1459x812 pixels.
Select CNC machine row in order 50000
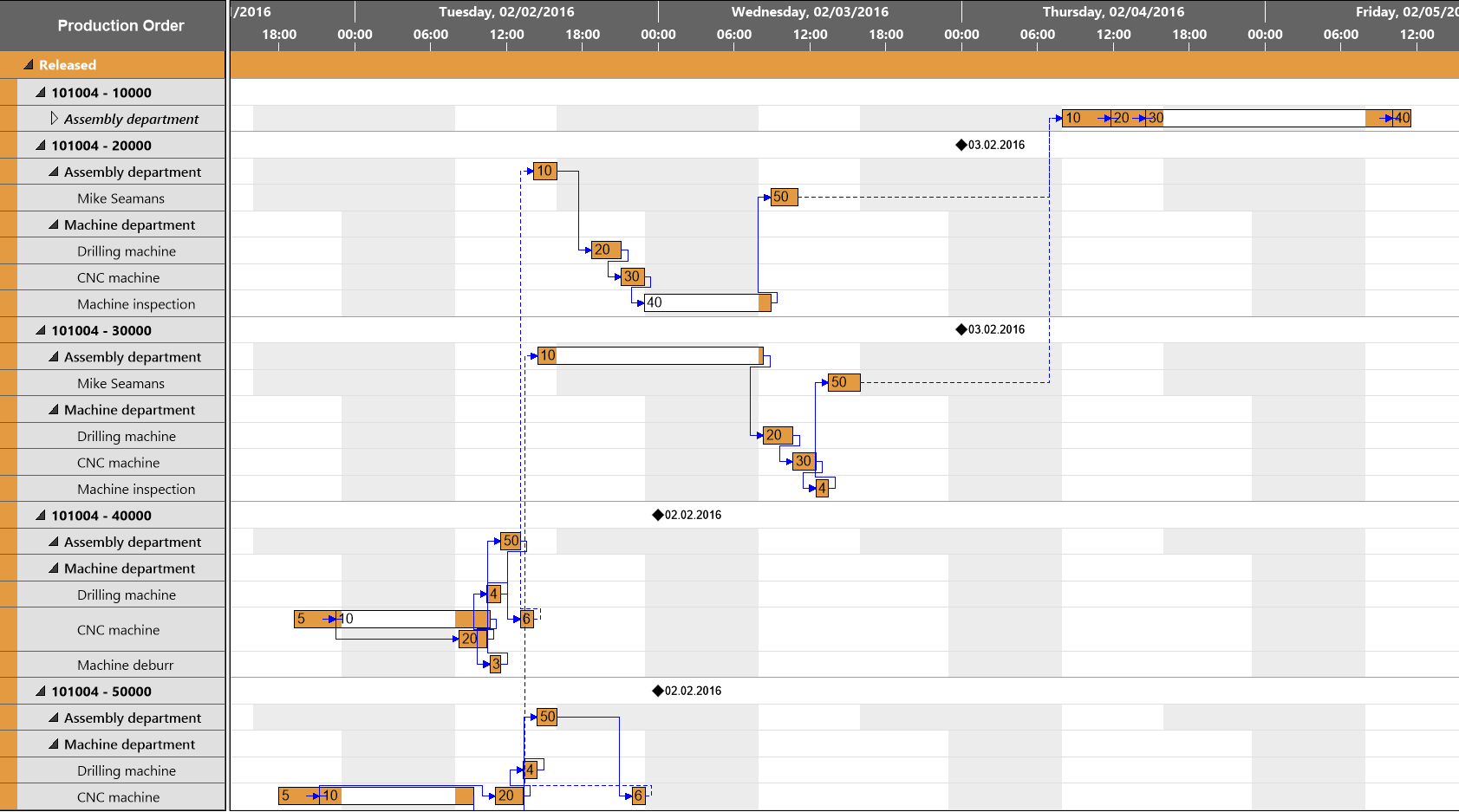120,797
